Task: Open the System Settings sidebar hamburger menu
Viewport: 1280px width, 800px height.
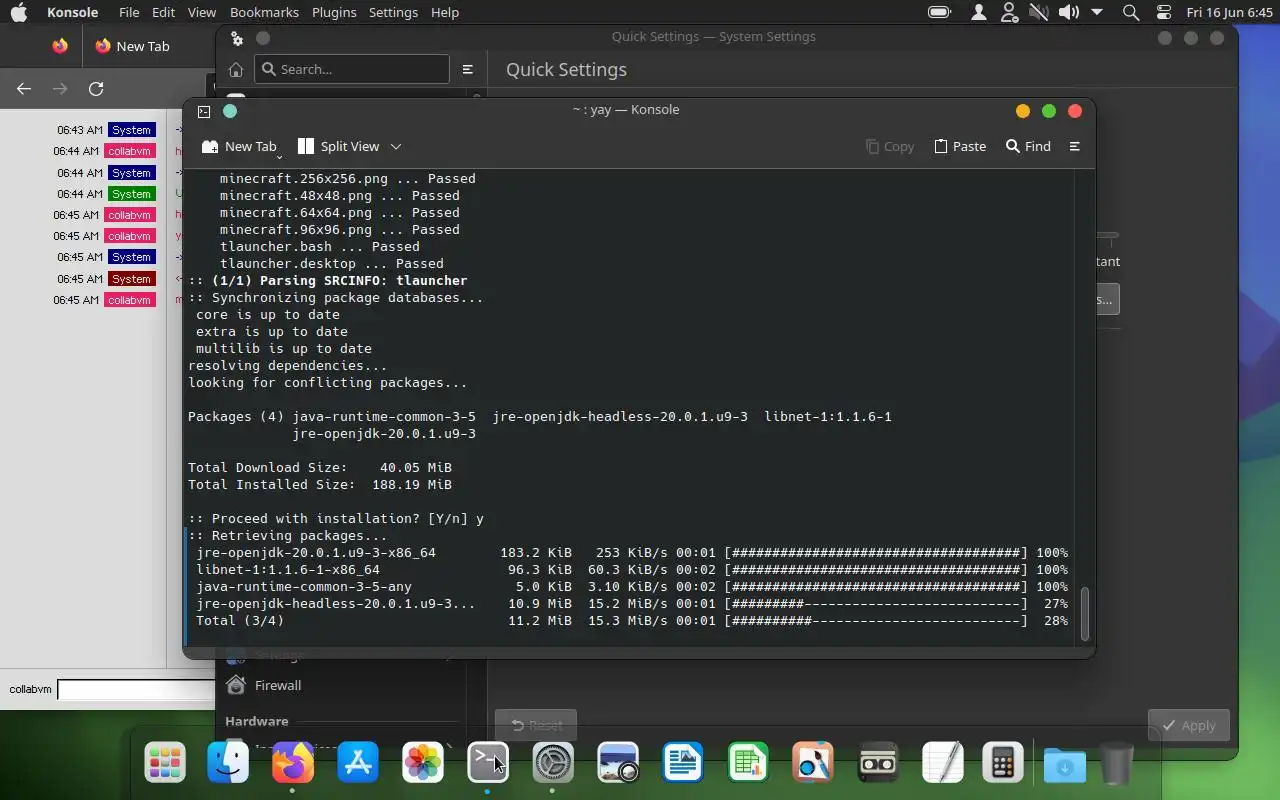Action: coord(467,69)
